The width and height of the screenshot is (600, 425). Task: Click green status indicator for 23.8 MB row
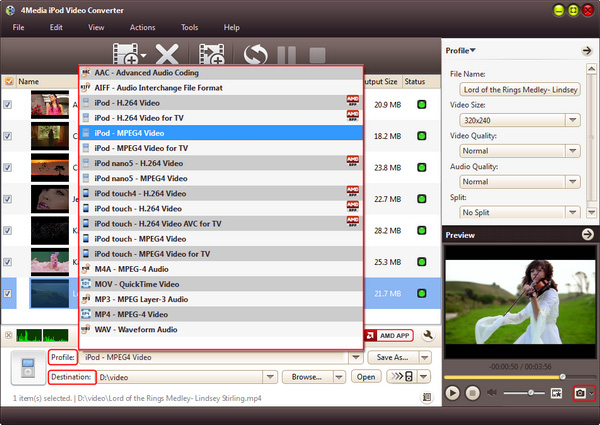421,167
